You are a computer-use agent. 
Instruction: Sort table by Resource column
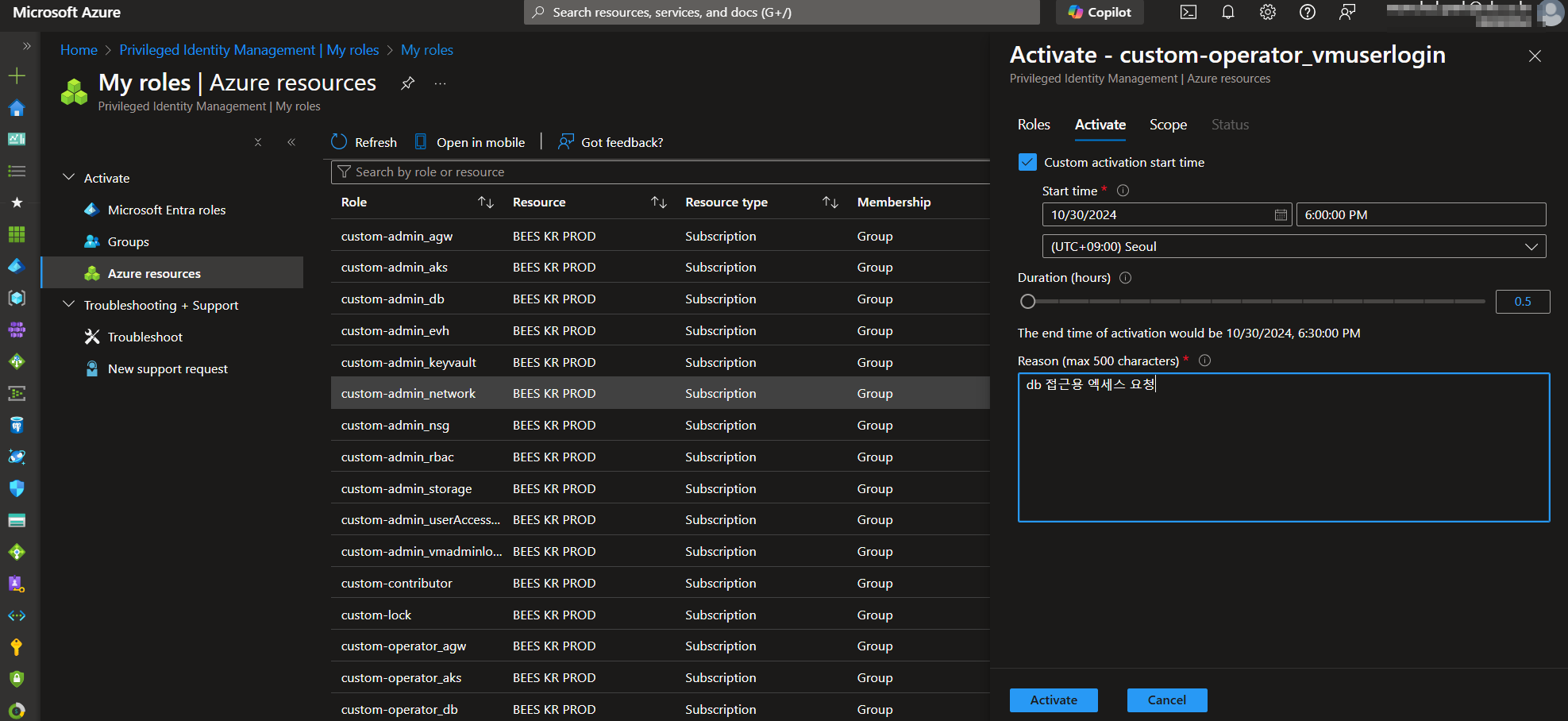[658, 202]
